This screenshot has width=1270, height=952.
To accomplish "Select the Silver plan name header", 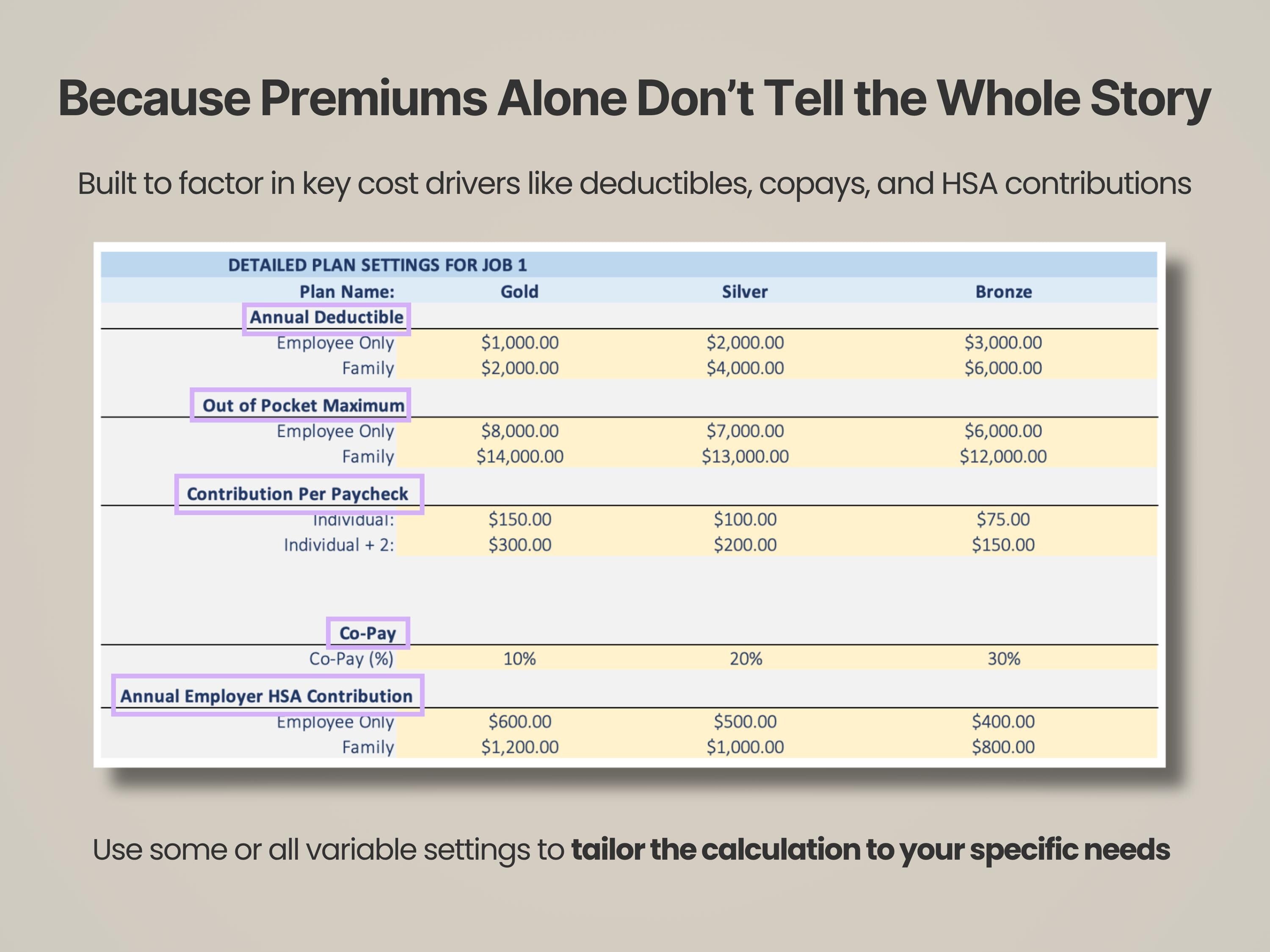I will (x=745, y=292).
